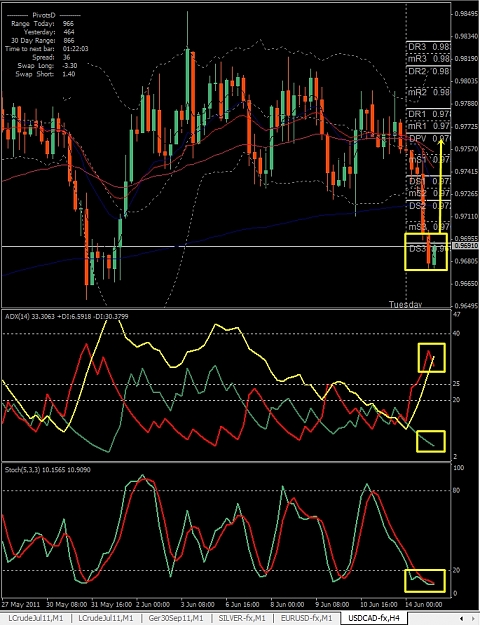Click the DS1 pivot level label
Image resolution: width=480 pixels, height=625 pixels.
tap(417, 181)
